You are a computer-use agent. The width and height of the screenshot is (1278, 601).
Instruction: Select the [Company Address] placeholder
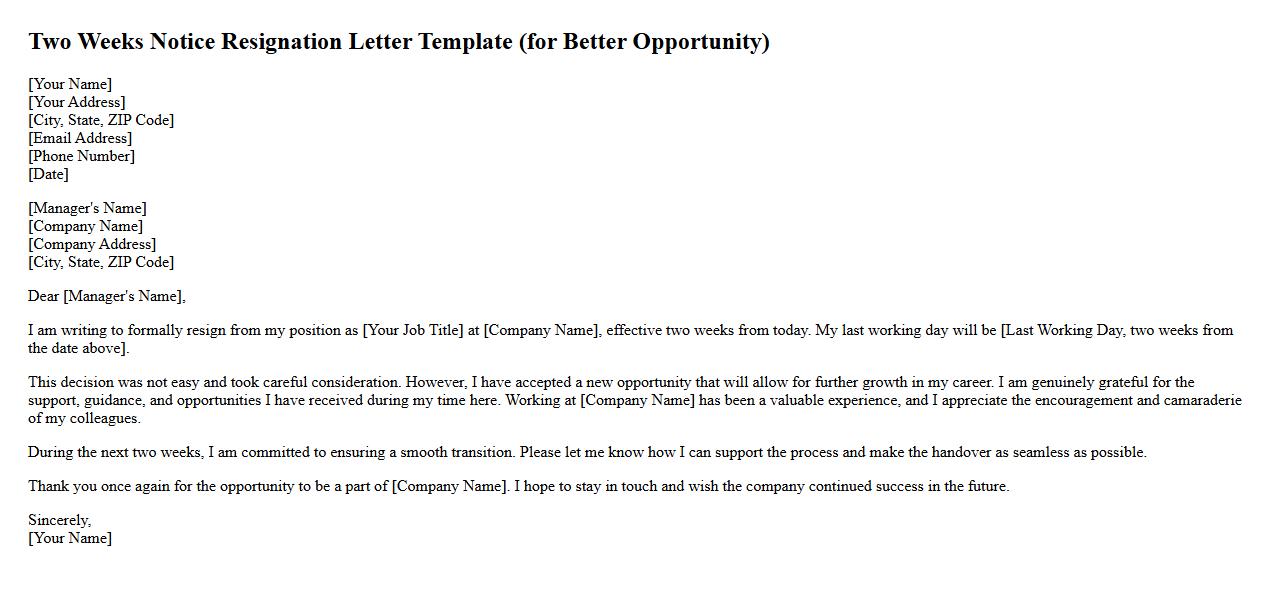(92, 244)
